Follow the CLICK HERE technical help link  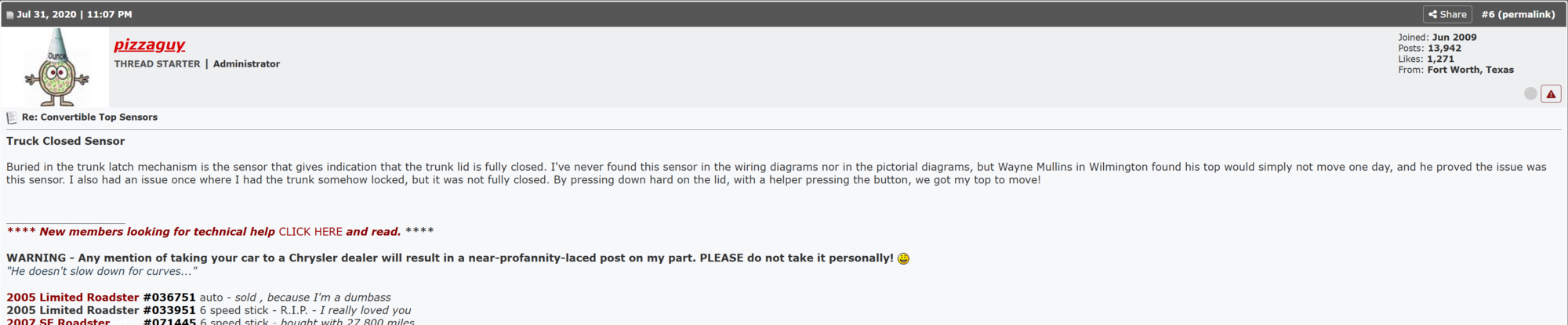[310, 232]
